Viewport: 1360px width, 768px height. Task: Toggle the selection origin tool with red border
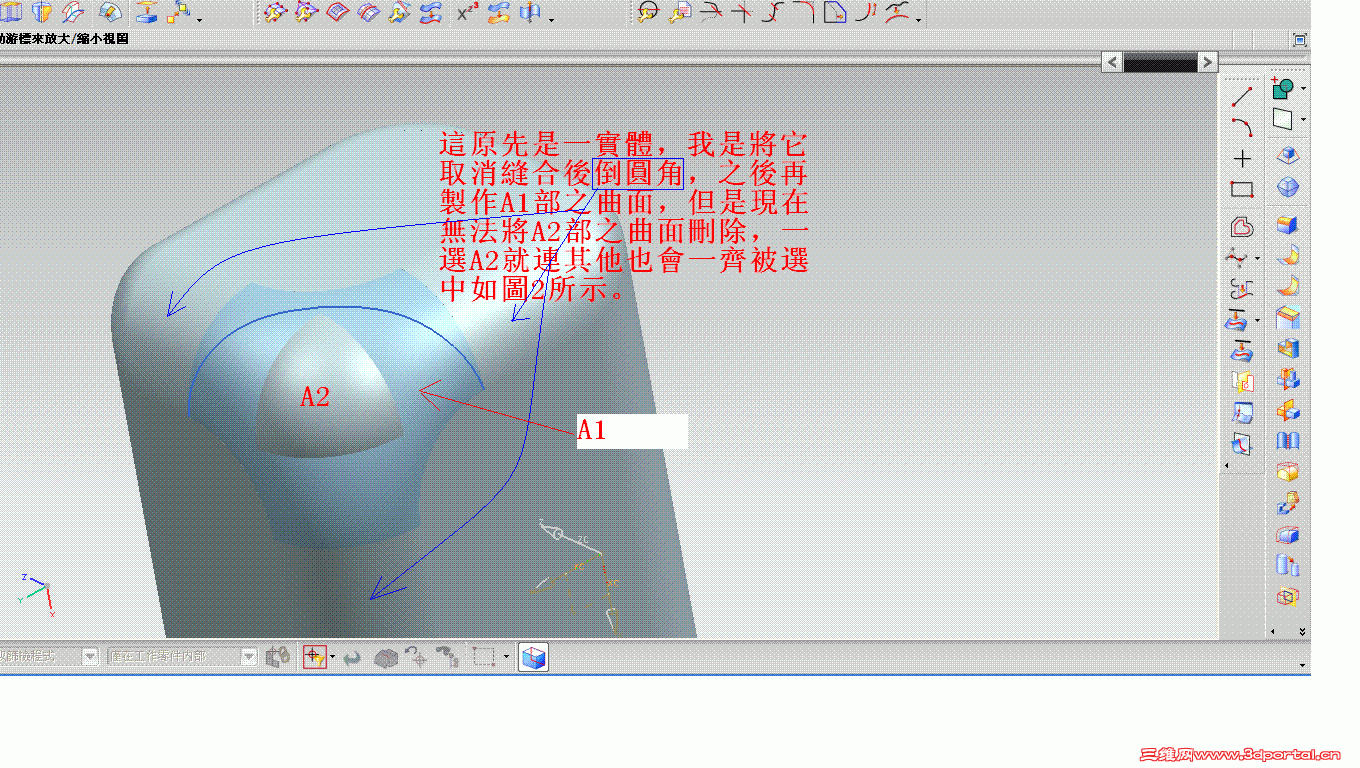[x=317, y=657]
